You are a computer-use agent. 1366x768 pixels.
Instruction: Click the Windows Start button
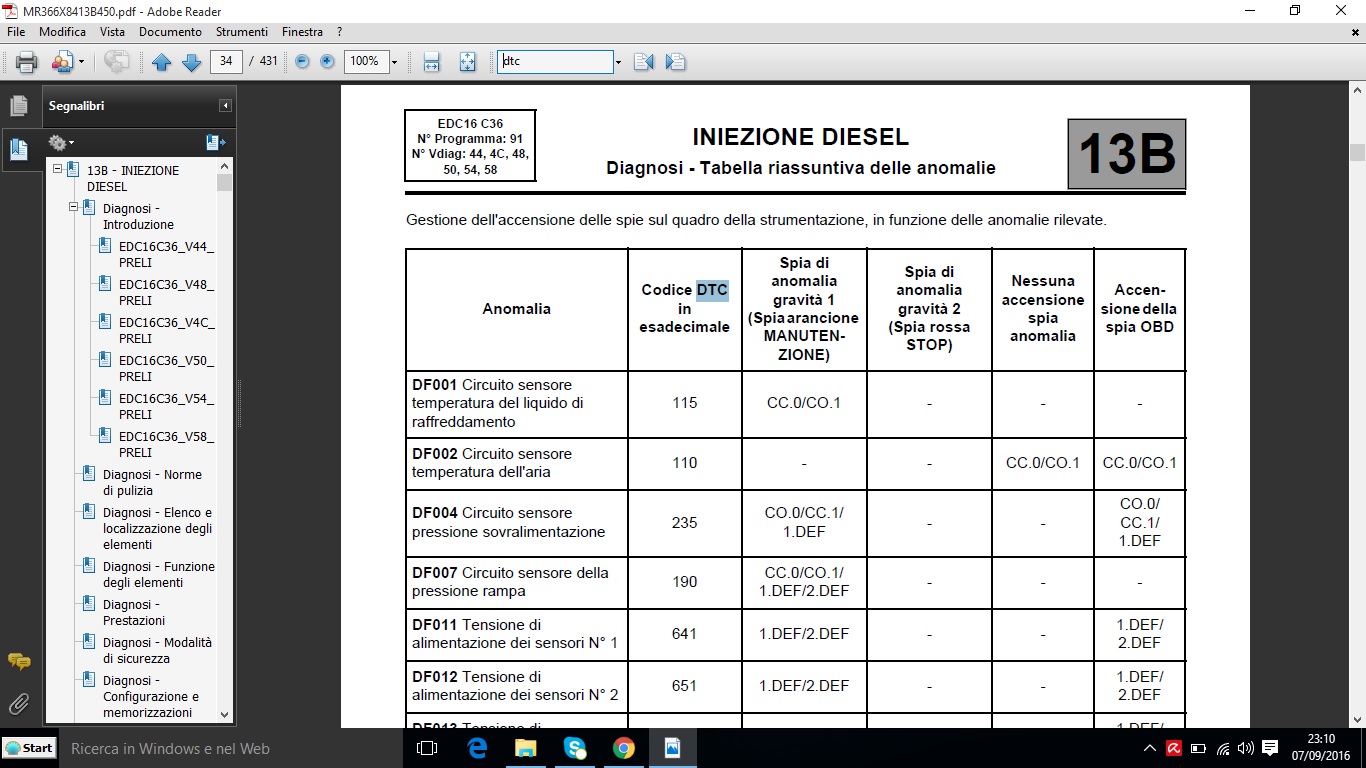pyautogui.click(x=29, y=748)
